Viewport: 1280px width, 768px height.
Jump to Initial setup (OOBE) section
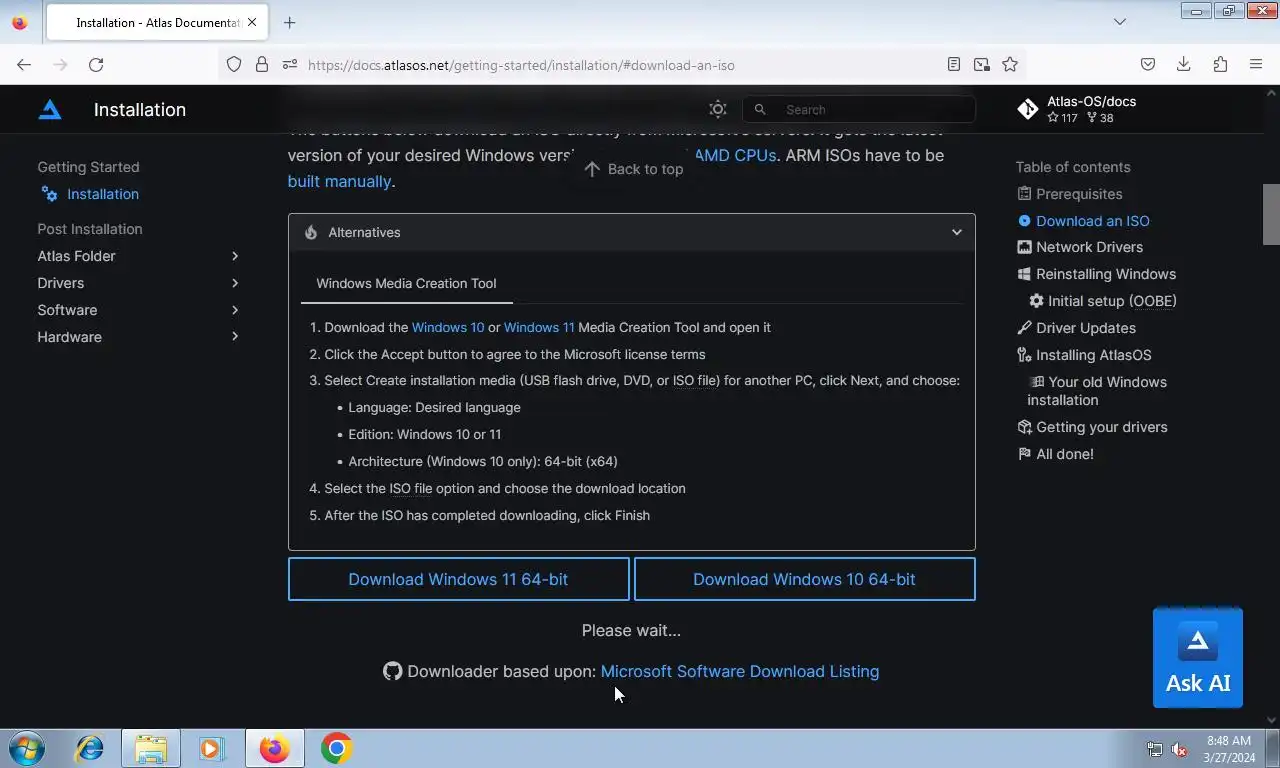pyautogui.click(x=1112, y=301)
